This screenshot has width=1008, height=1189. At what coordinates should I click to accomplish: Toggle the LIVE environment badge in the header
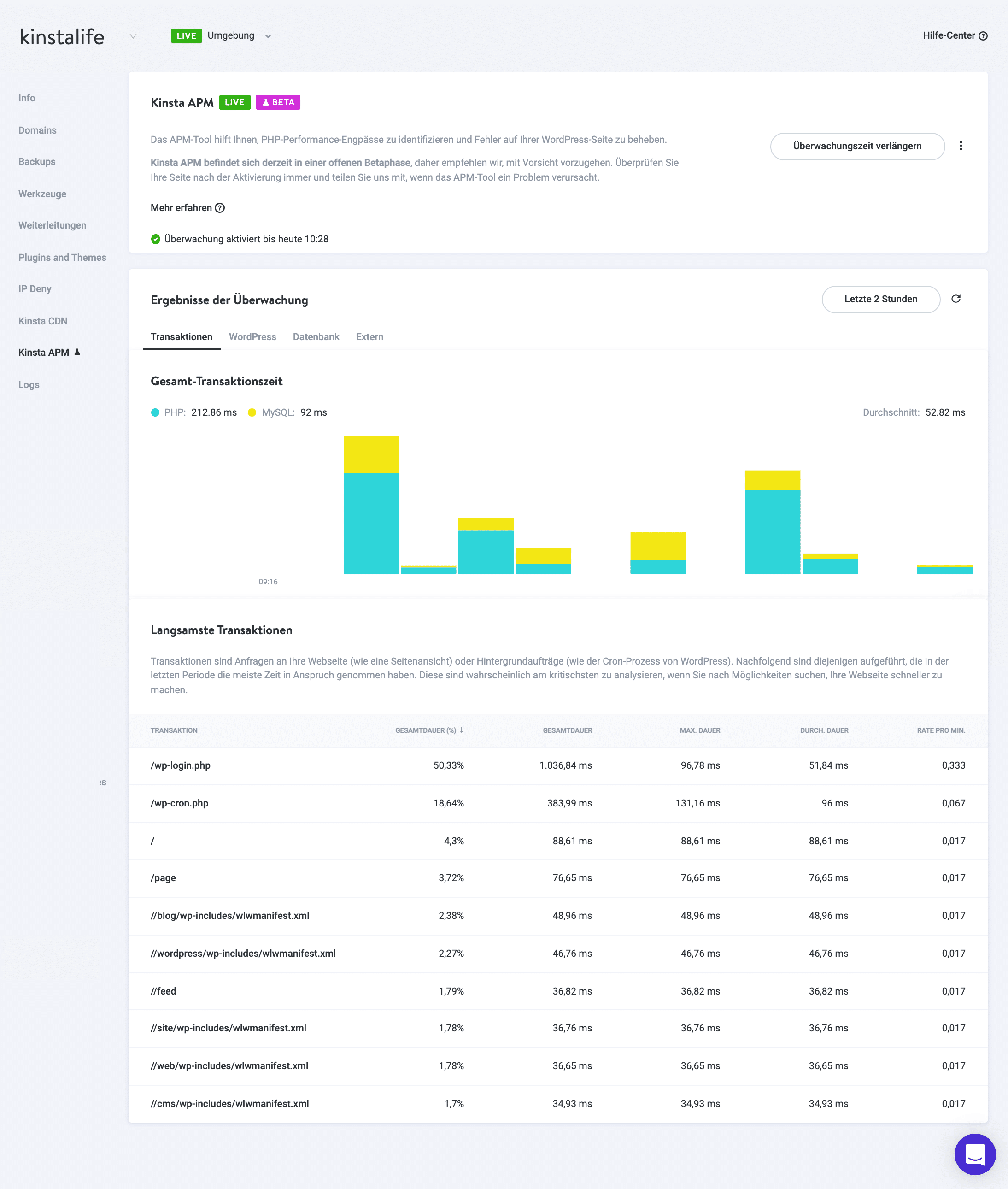coord(187,35)
